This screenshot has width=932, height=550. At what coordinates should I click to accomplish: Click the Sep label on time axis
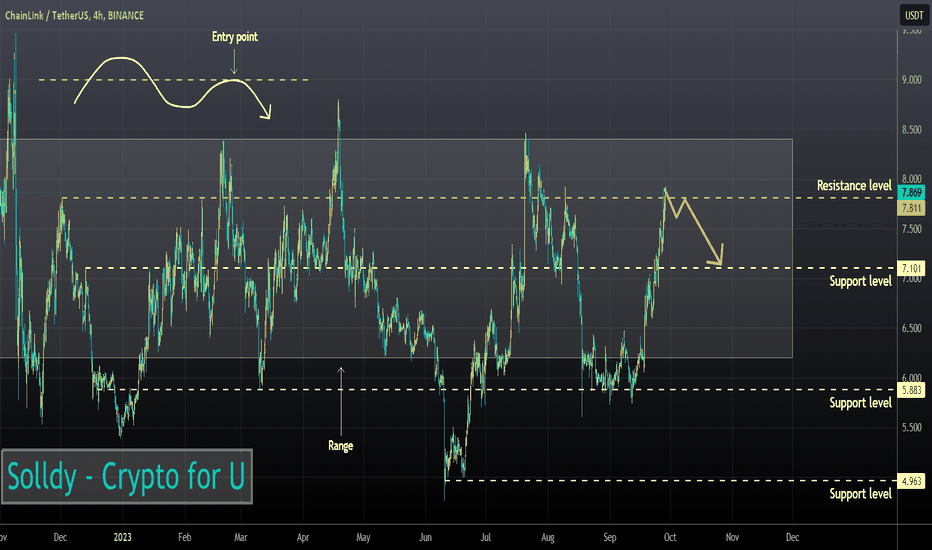[x=610, y=538]
